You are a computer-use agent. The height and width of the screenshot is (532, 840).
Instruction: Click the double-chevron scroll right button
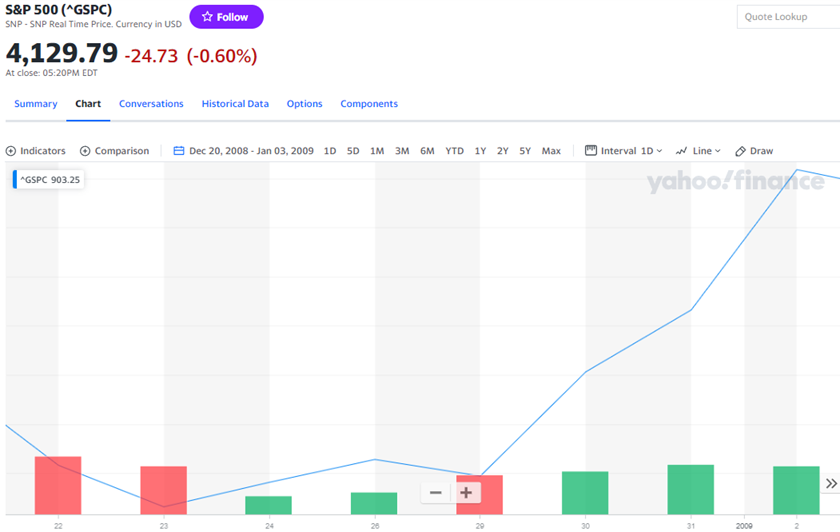tap(831, 484)
